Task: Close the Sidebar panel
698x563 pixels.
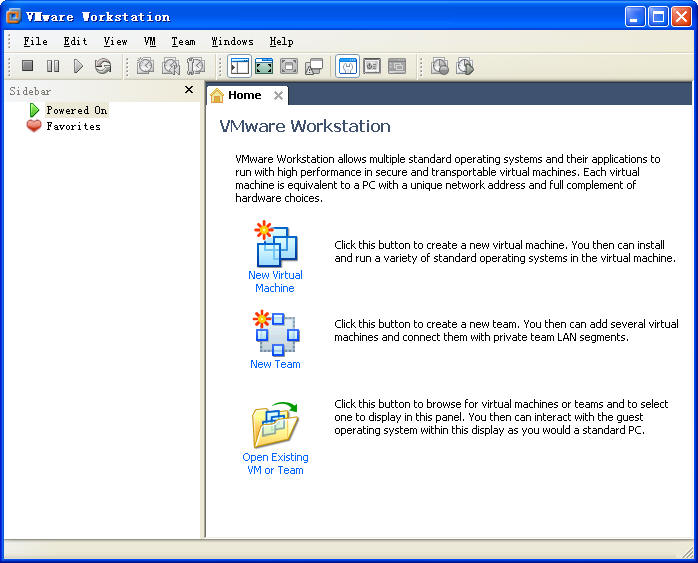Action: 189,90
